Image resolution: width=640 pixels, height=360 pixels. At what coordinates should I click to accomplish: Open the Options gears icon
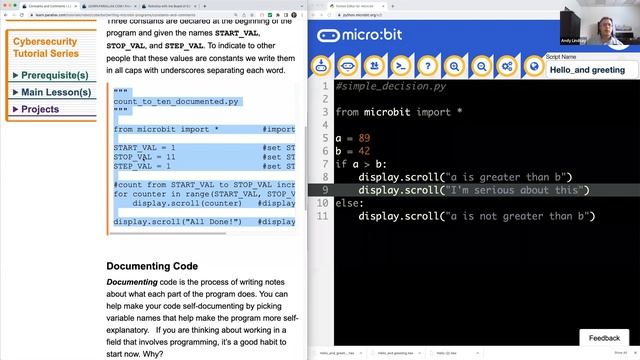[x=507, y=66]
